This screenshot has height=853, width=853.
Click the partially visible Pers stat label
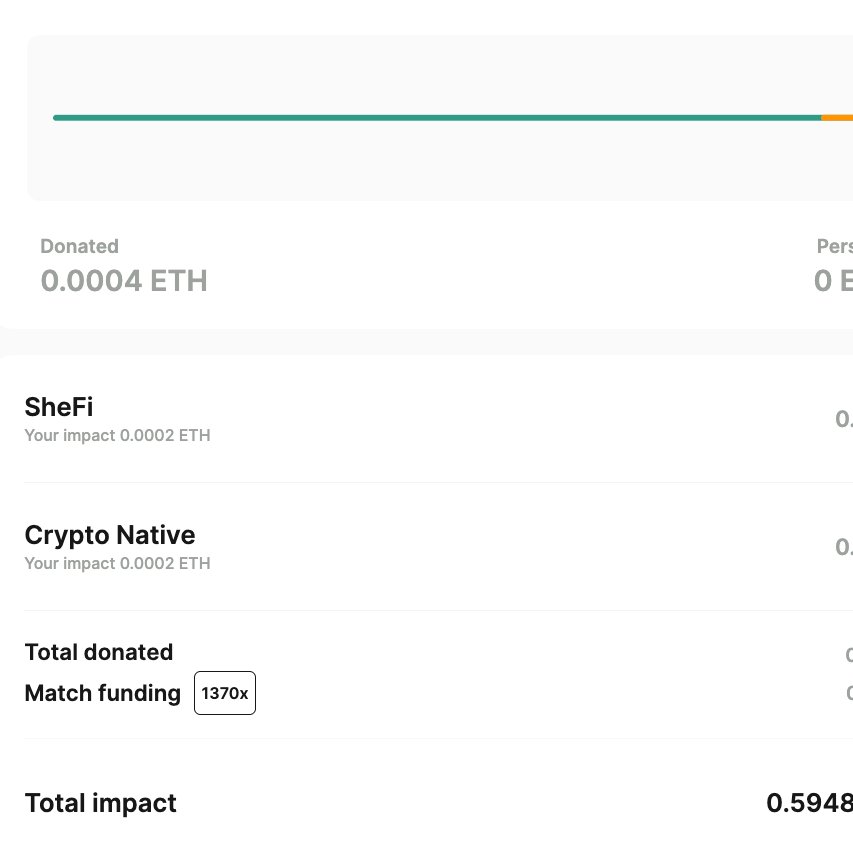click(835, 246)
